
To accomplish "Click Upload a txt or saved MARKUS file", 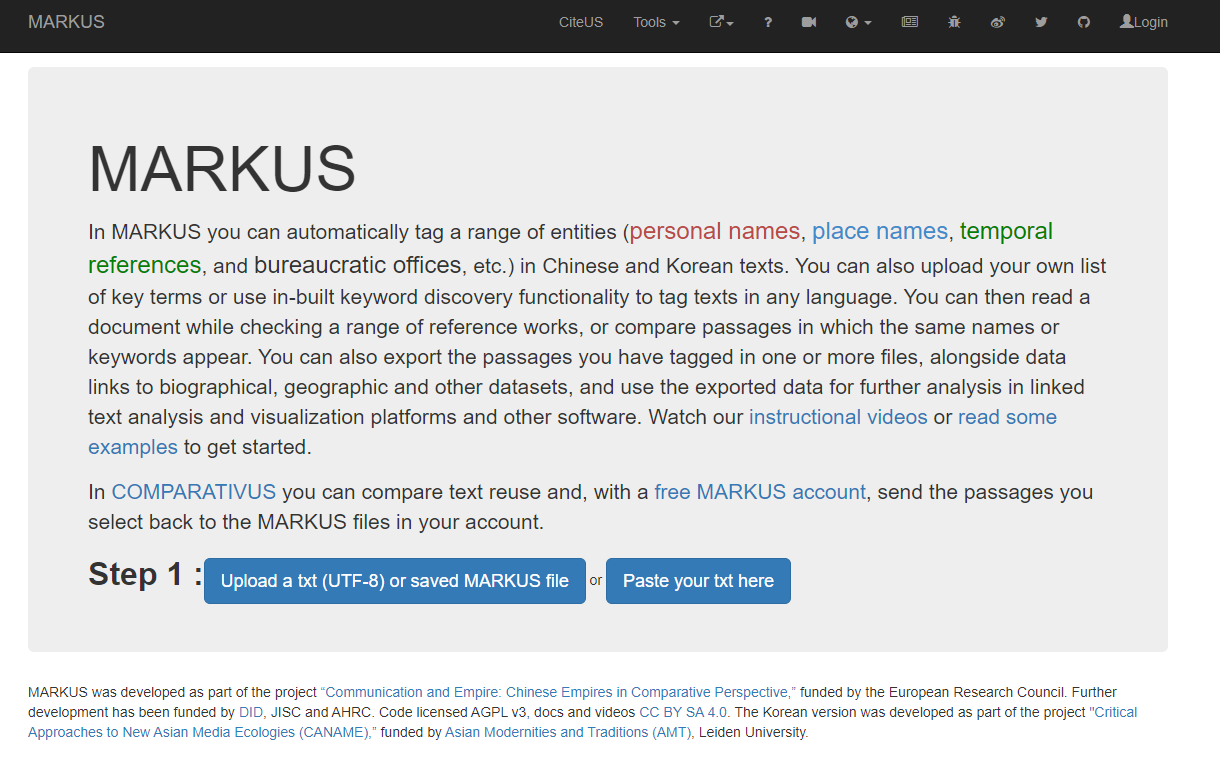I will coord(395,581).
